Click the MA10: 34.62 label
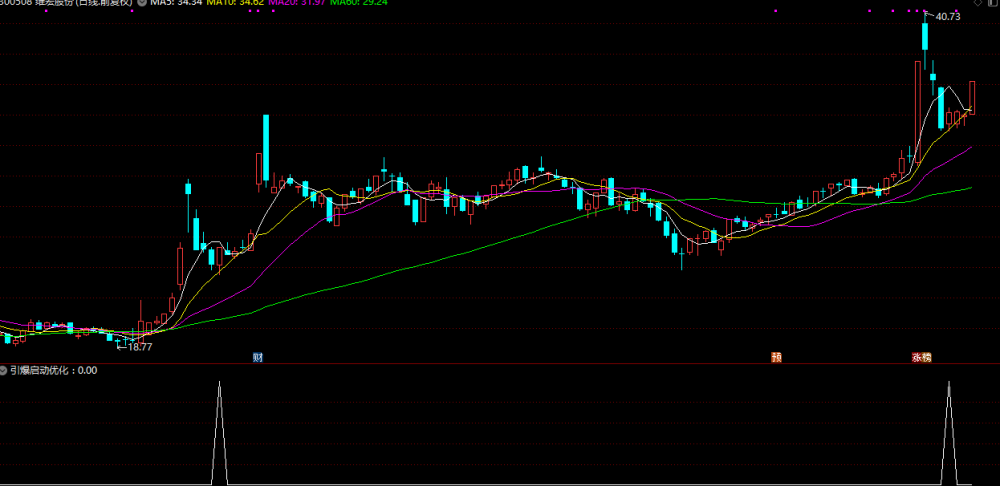Image resolution: width=1000 pixels, height=486 pixels. [x=235, y=3]
